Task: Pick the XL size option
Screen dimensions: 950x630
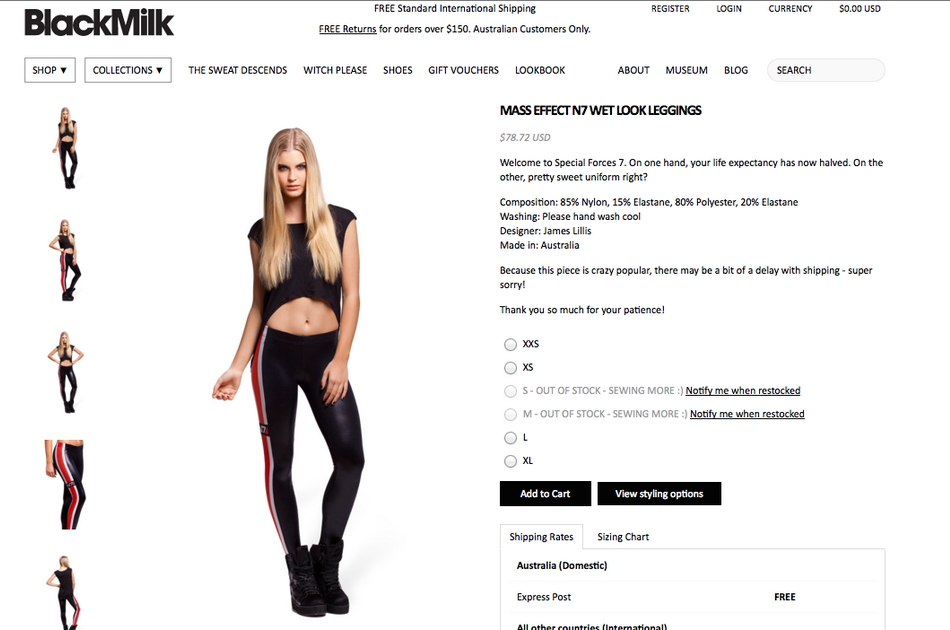Action: coord(510,461)
